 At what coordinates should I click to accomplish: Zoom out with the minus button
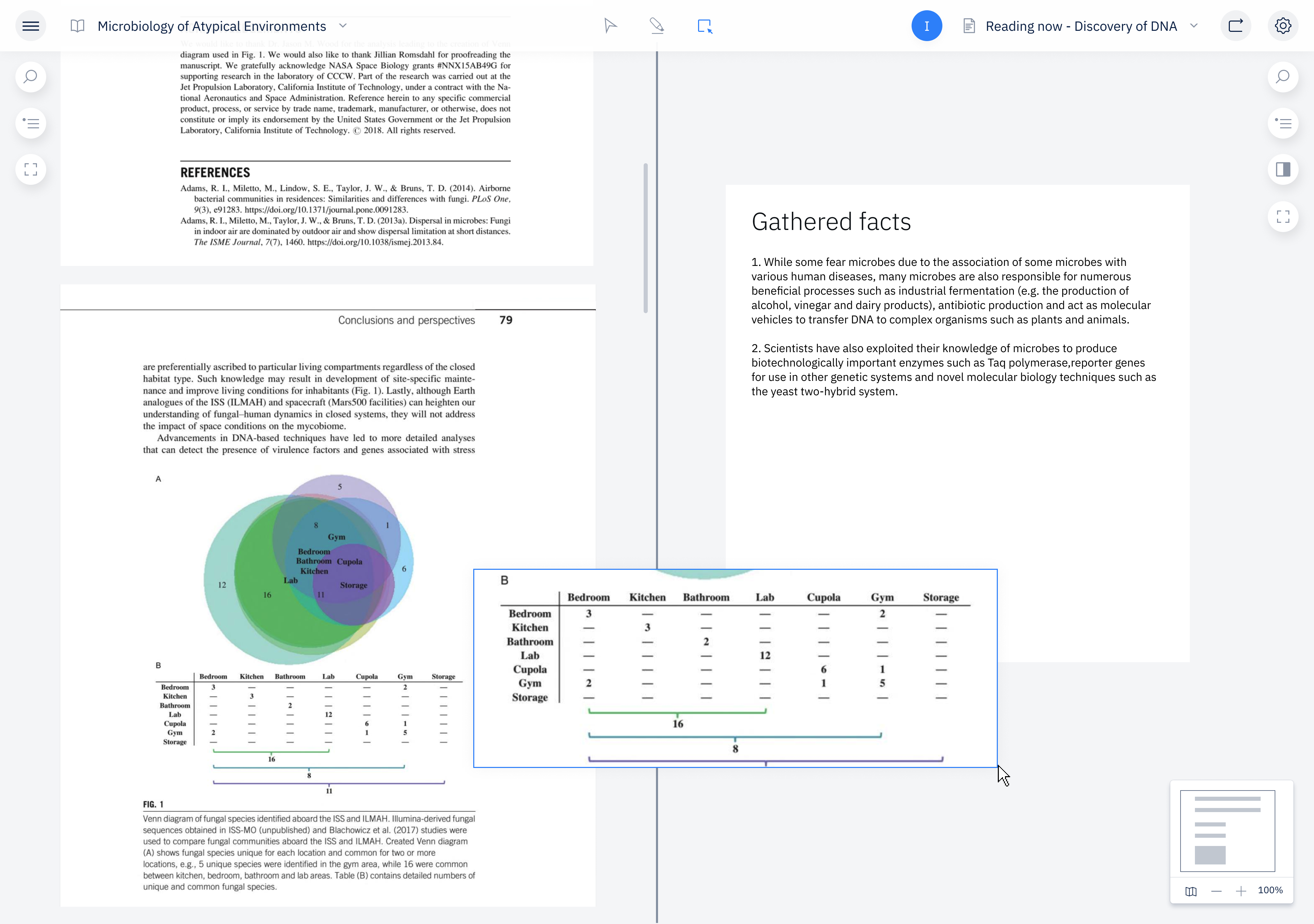tap(1216, 891)
